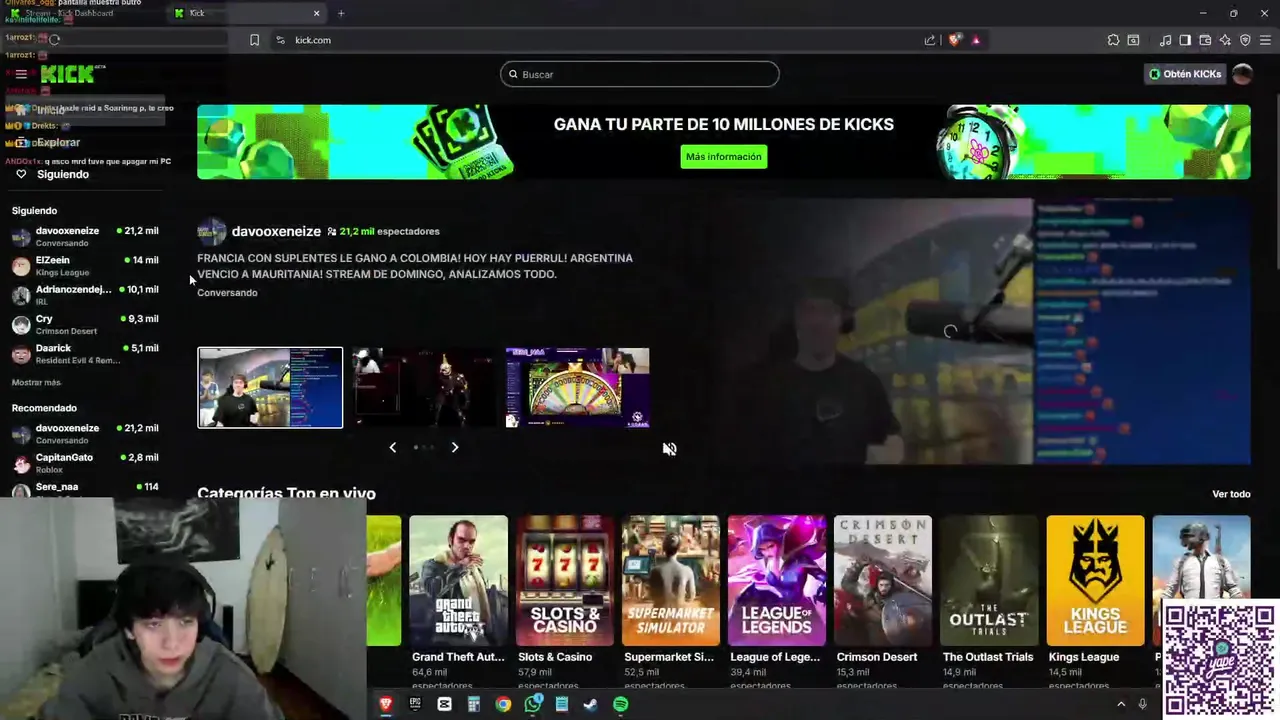Open site settings icon beside kick.com
Screen dimensions: 1280x720
(x=280, y=40)
